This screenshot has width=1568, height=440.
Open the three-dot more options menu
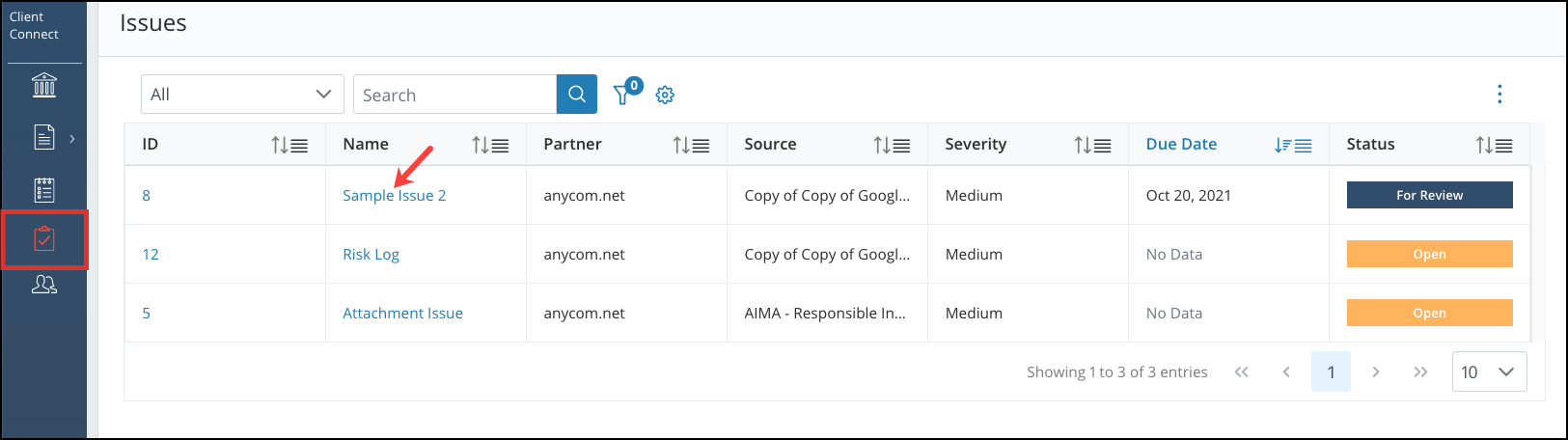click(1499, 94)
